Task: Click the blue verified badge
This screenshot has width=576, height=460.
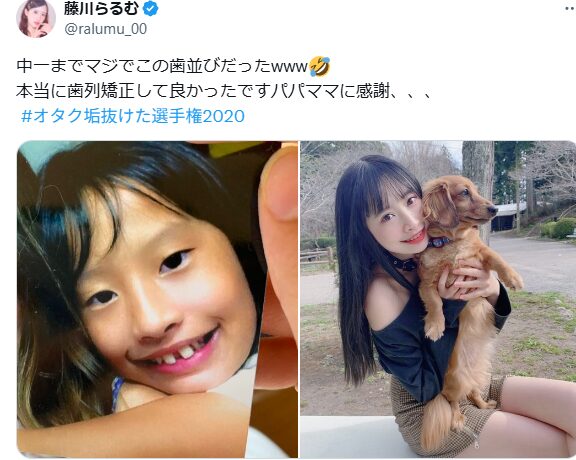Action: point(151,8)
